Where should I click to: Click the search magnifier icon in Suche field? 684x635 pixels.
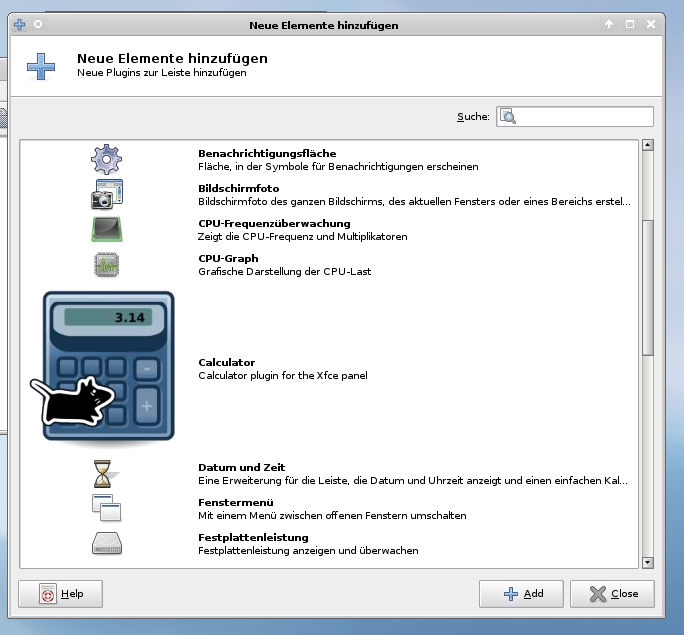(x=508, y=117)
